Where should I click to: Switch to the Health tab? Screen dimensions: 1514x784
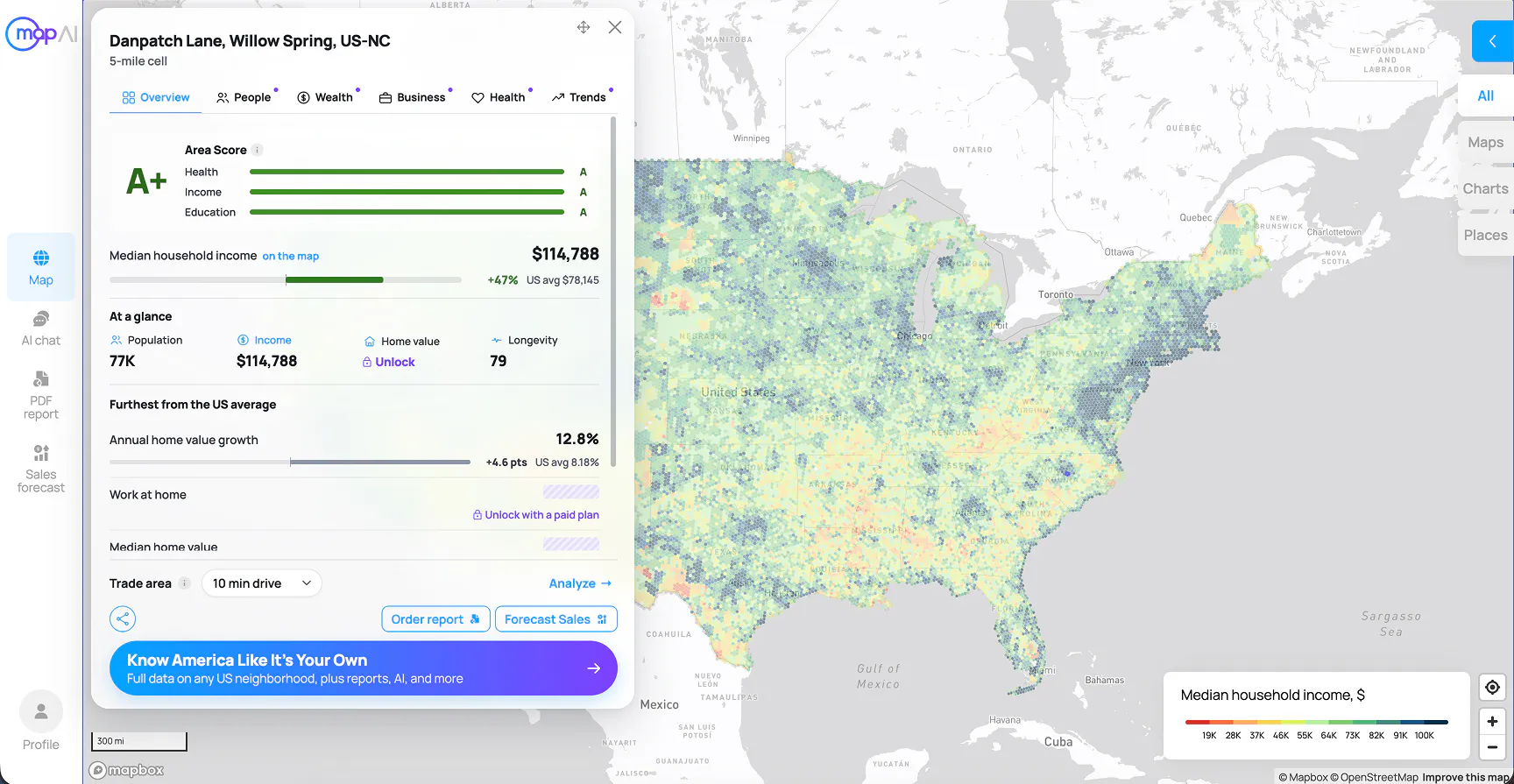click(x=499, y=97)
